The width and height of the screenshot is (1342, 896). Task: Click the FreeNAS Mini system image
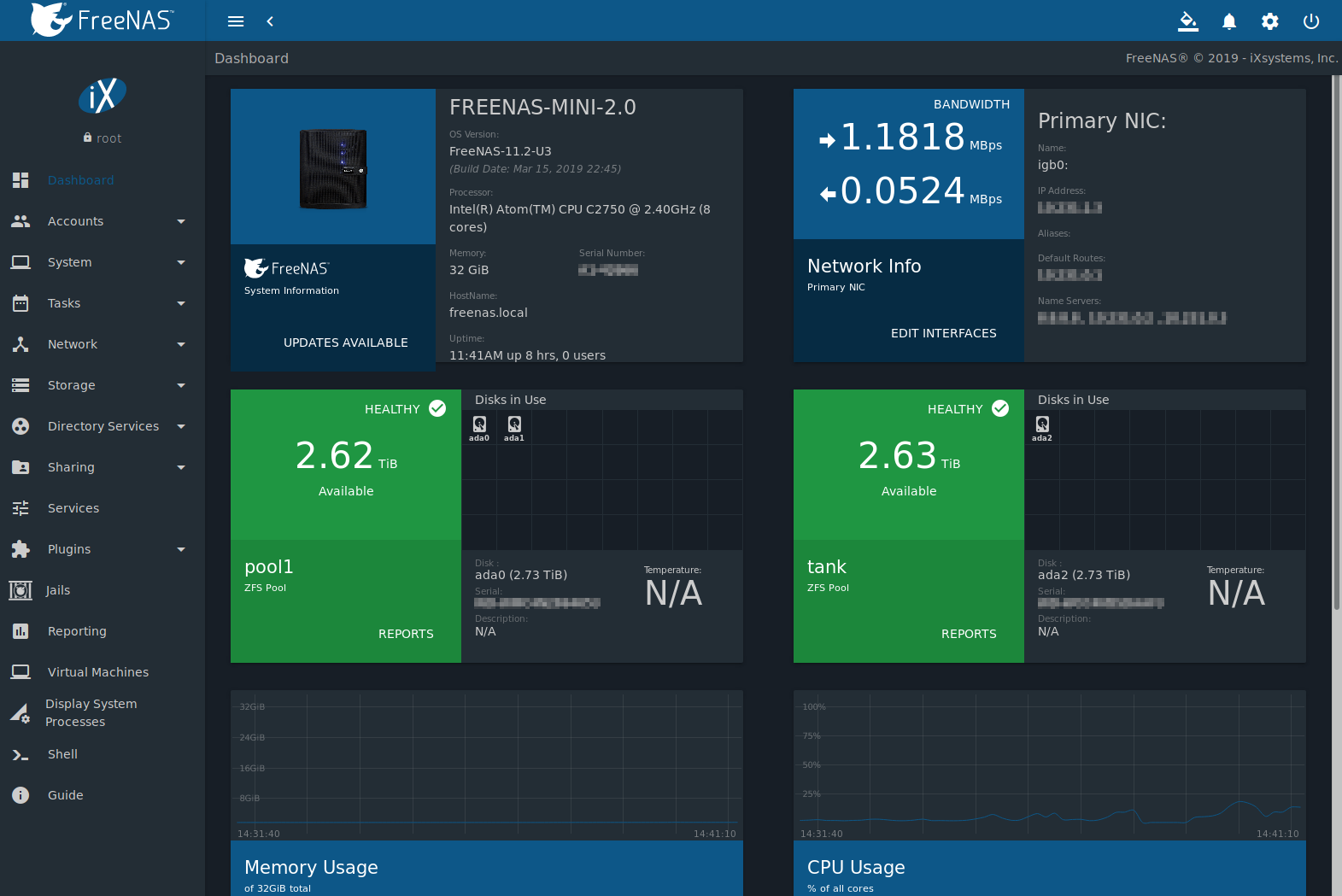(x=333, y=168)
